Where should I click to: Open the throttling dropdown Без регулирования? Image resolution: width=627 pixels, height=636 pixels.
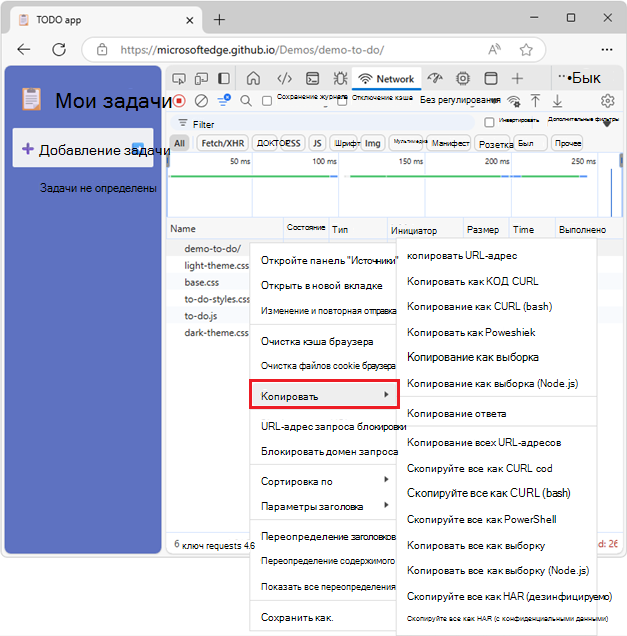point(460,100)
